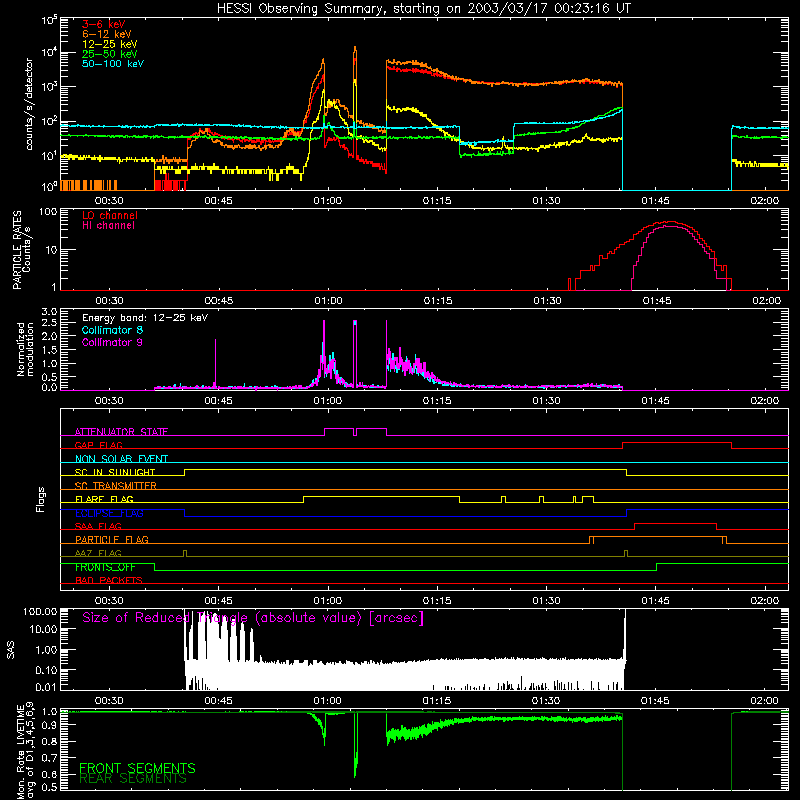800x800 pixels.
Task: Click the "GAP FLAG" label
Action: (x=98, y=445)
